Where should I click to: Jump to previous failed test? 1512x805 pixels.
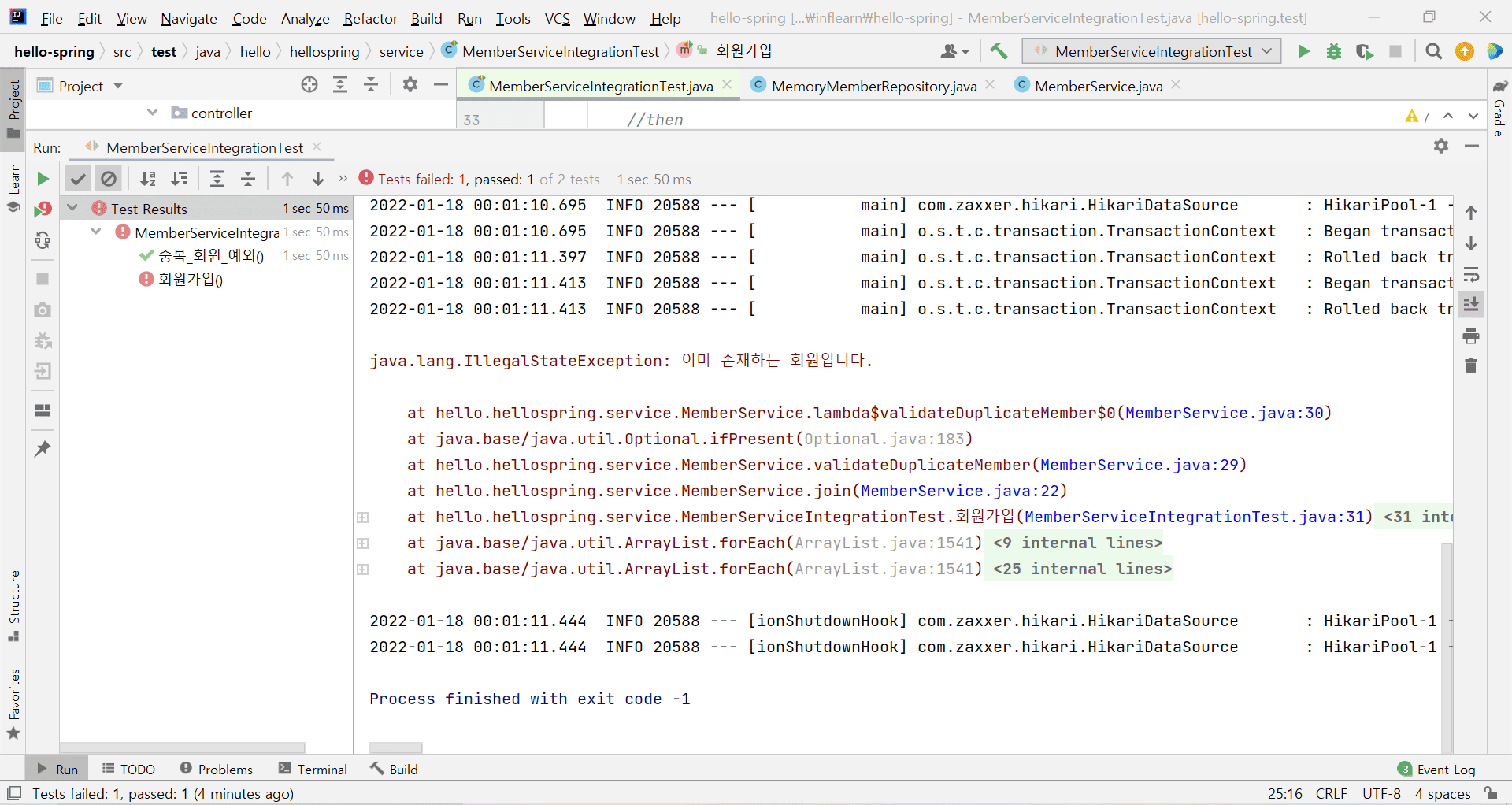click(x=287, y=179)
